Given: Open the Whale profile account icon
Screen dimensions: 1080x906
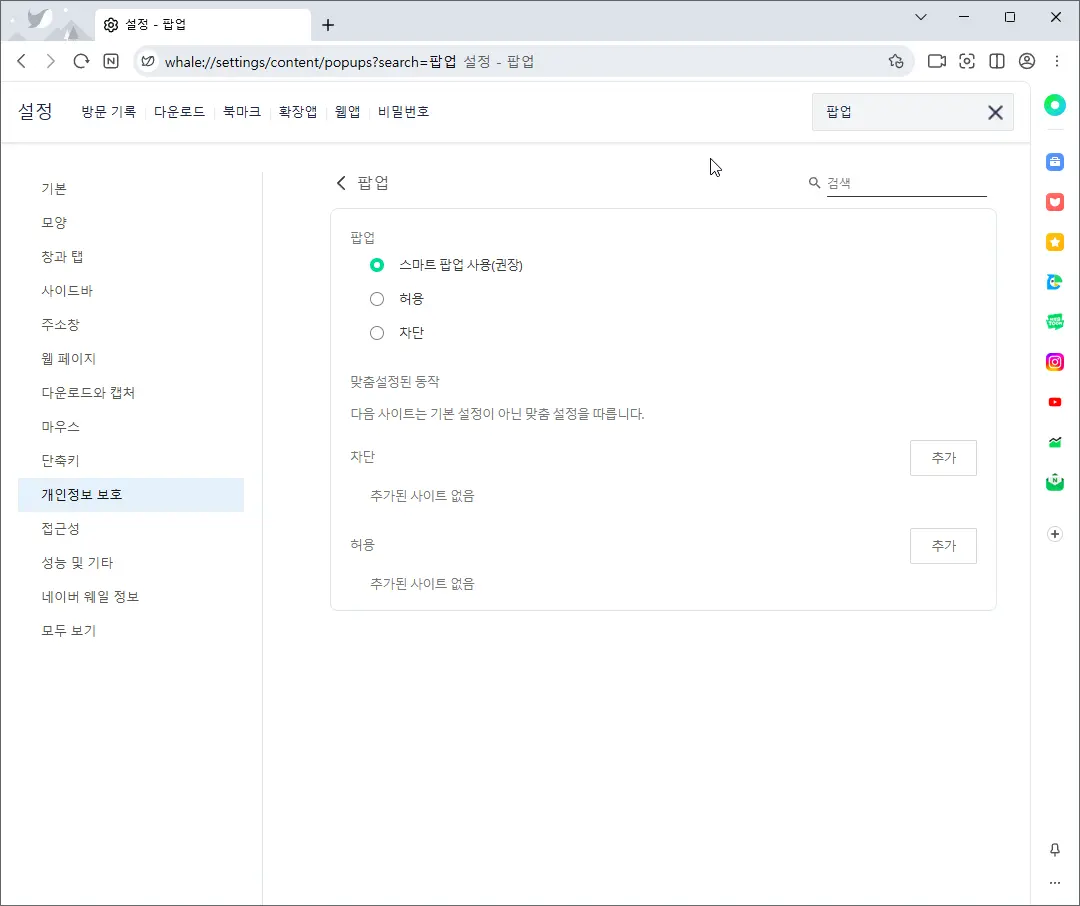Looking at the screenshot, I should coord(1026,60).
